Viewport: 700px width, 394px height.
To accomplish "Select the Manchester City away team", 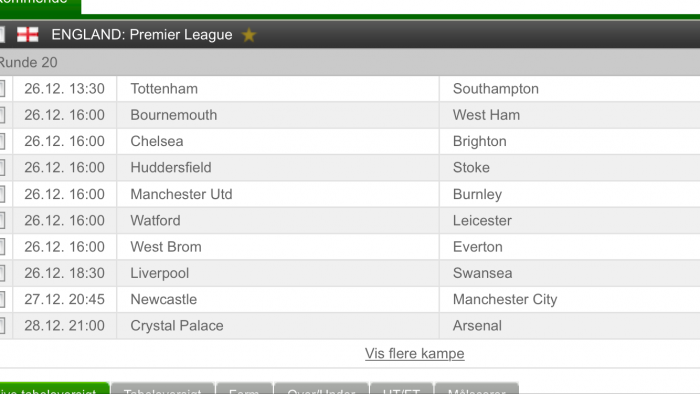I will pos(505,299).
